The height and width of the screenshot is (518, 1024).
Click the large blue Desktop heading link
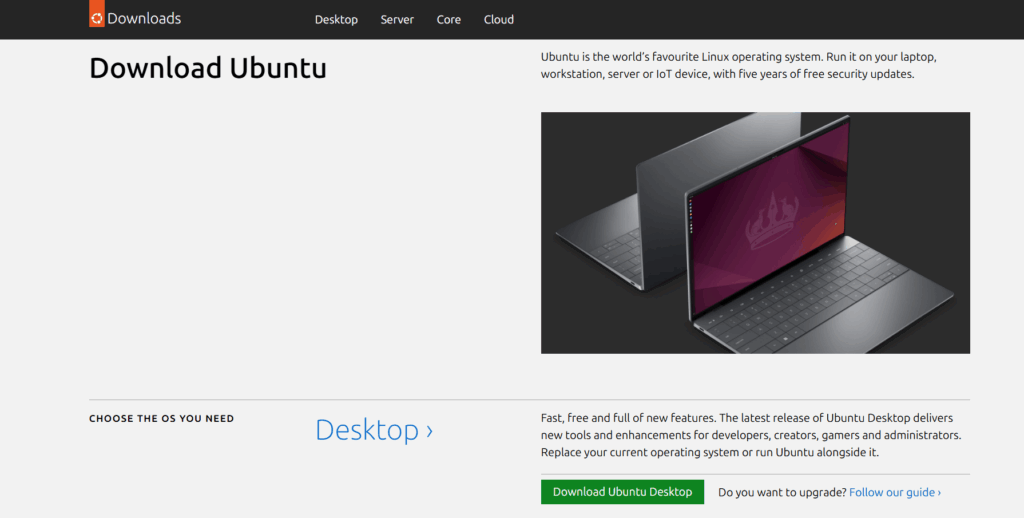click(374, 430)
